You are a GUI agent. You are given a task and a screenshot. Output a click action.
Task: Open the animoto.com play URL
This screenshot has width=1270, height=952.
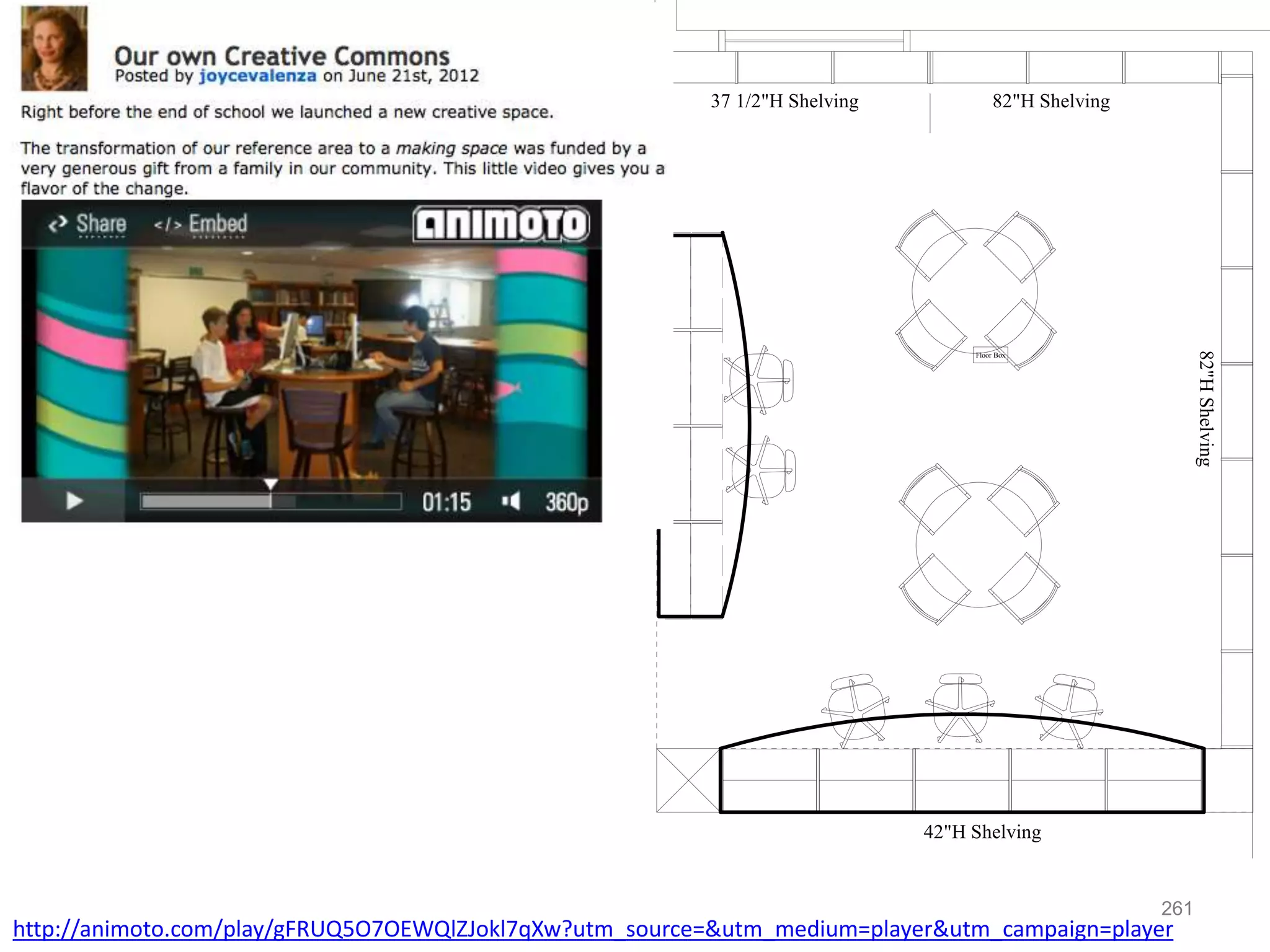coord(592,929)
